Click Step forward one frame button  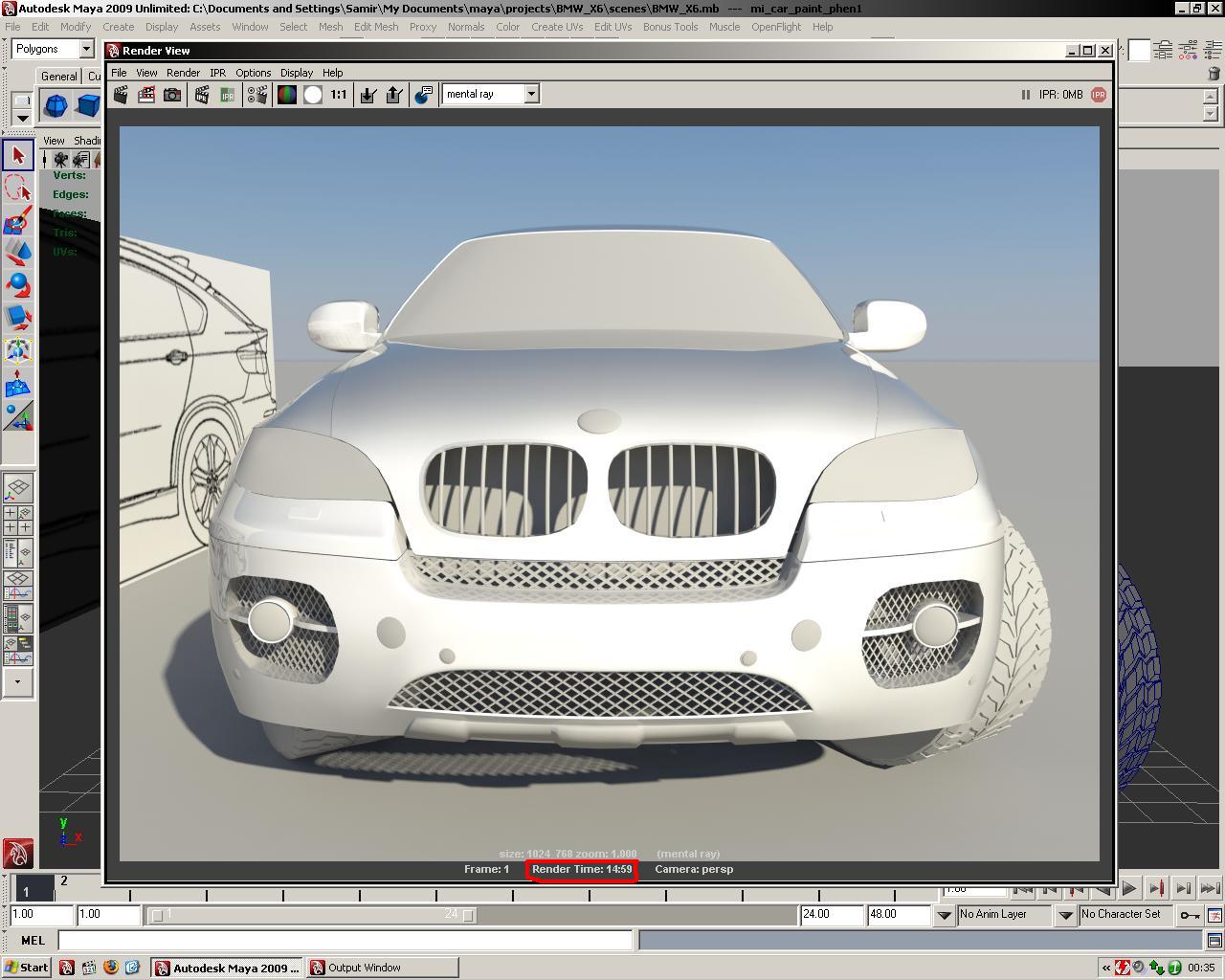point(1183,888)
